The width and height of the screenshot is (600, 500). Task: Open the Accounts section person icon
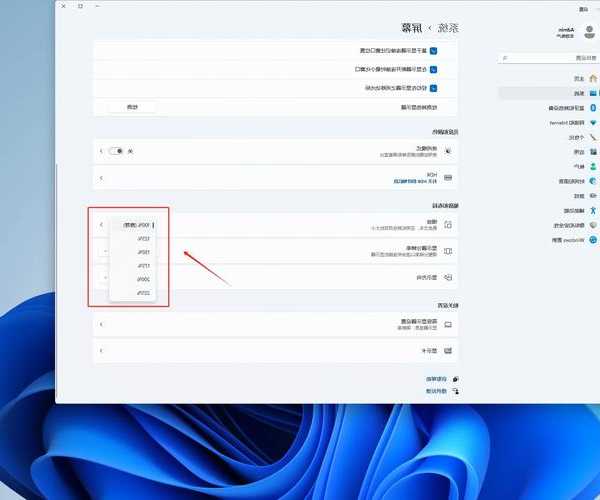[593, 166]
